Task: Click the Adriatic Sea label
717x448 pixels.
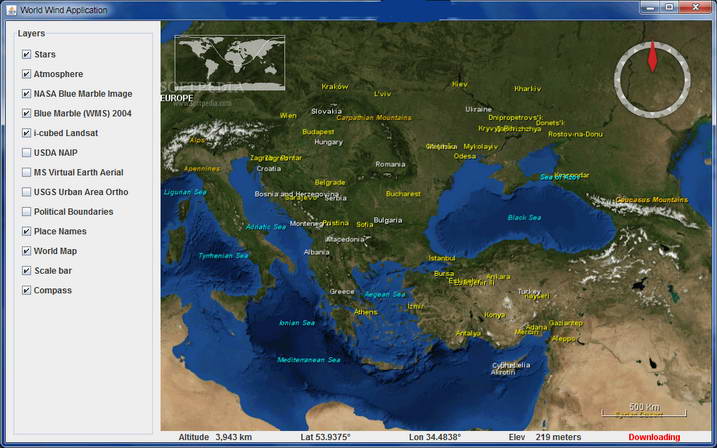Action: [x=266, y=227]
